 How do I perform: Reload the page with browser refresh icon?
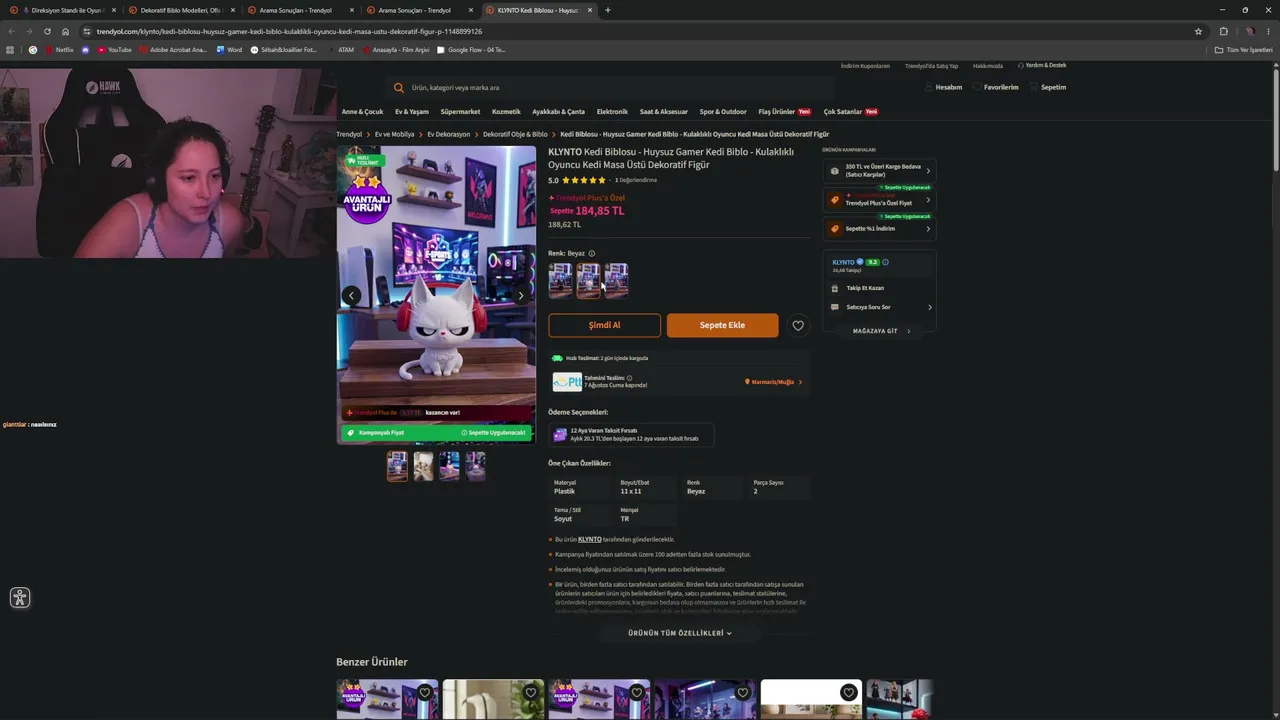tap(47, 31)
